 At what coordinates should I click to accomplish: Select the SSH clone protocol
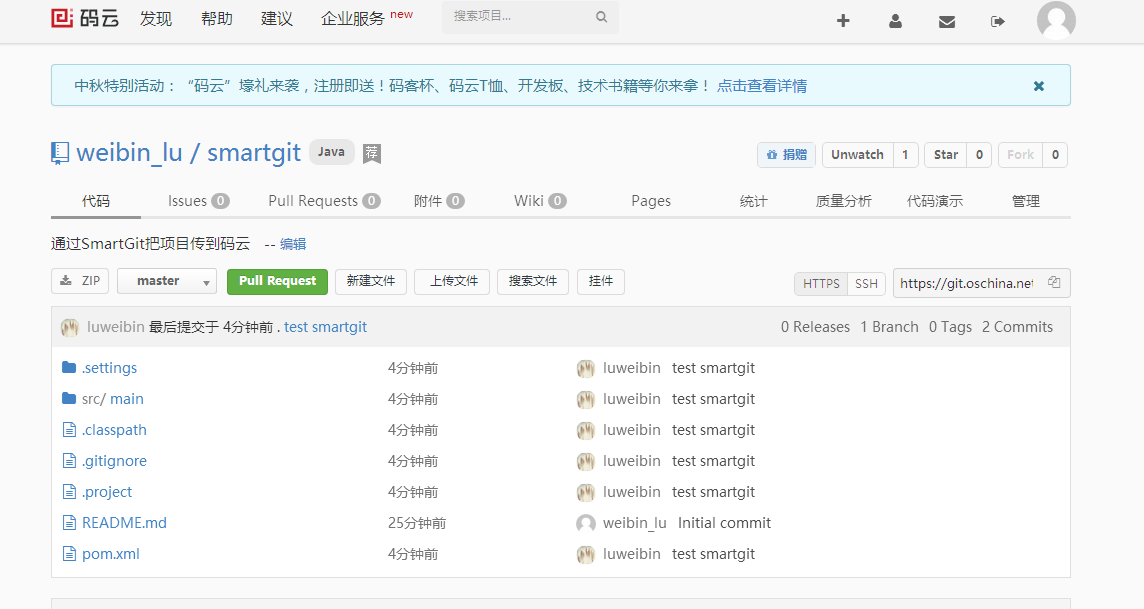click(x=866, y=283)
